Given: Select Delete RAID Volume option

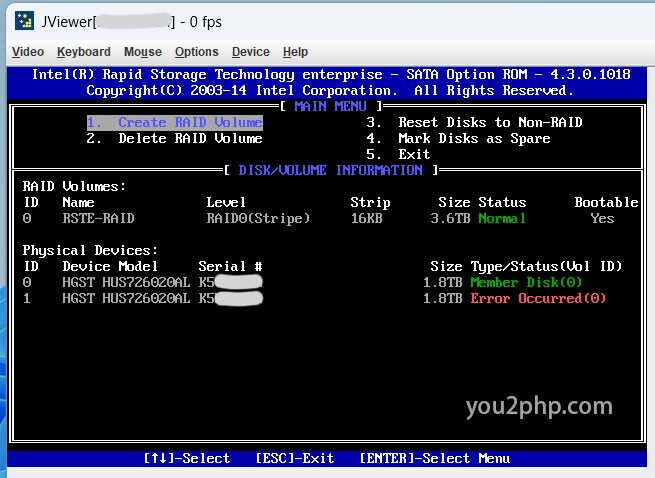Looking at the screenshot, I should [175, 138].
